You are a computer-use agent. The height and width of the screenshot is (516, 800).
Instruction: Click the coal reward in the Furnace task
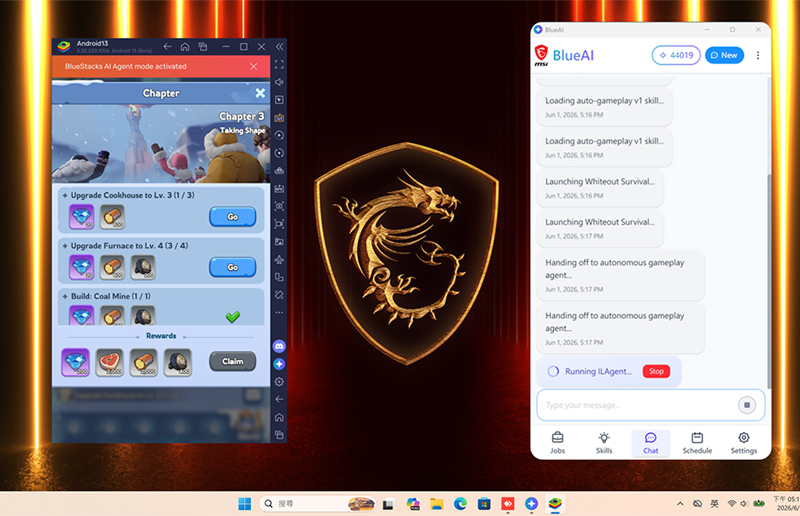143,267
